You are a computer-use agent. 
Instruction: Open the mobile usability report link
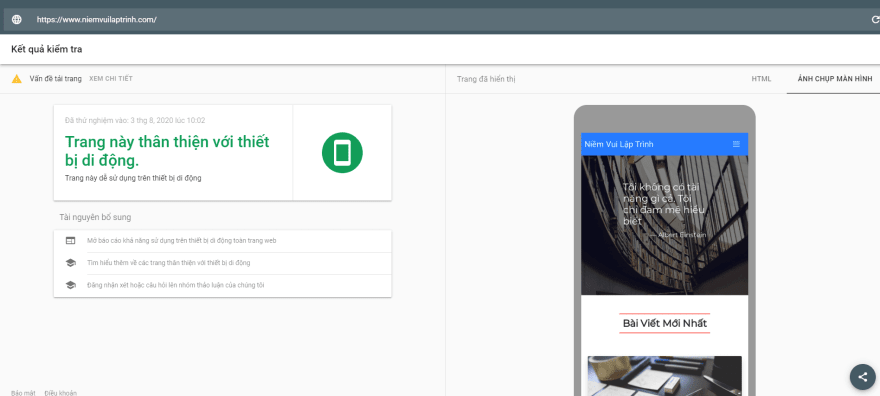[182, 241]
